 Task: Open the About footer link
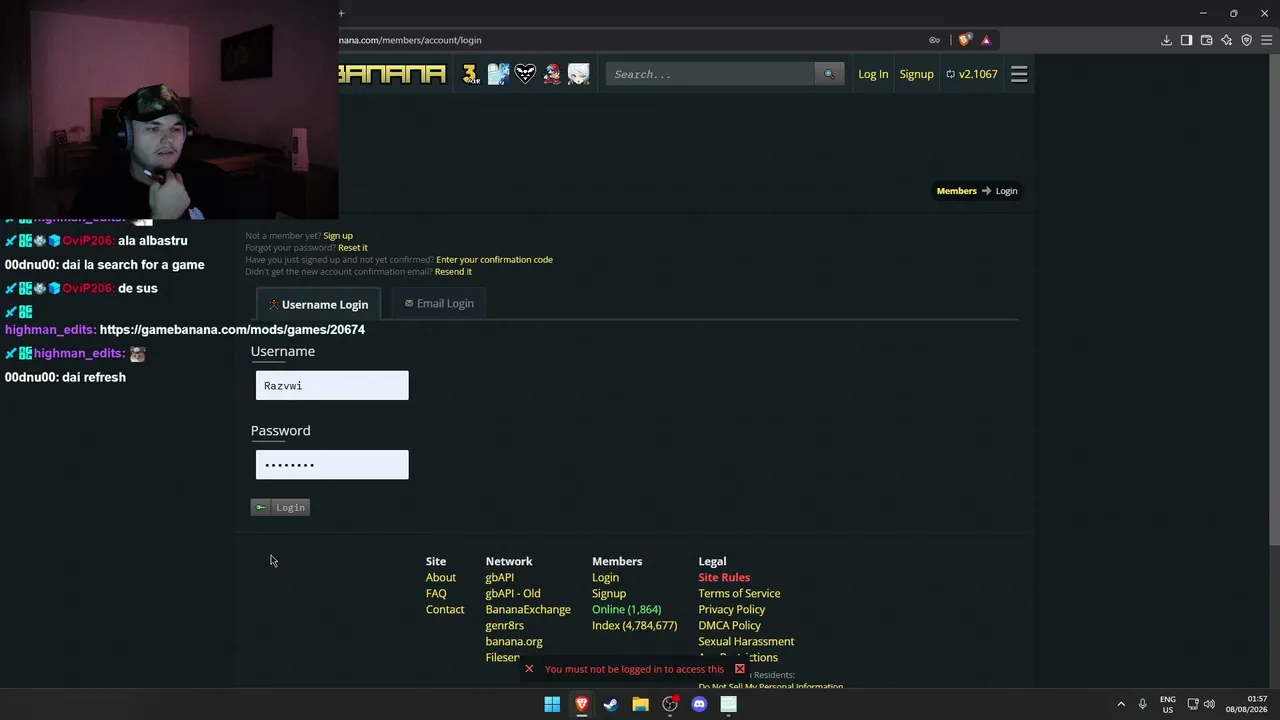point(440,577)
